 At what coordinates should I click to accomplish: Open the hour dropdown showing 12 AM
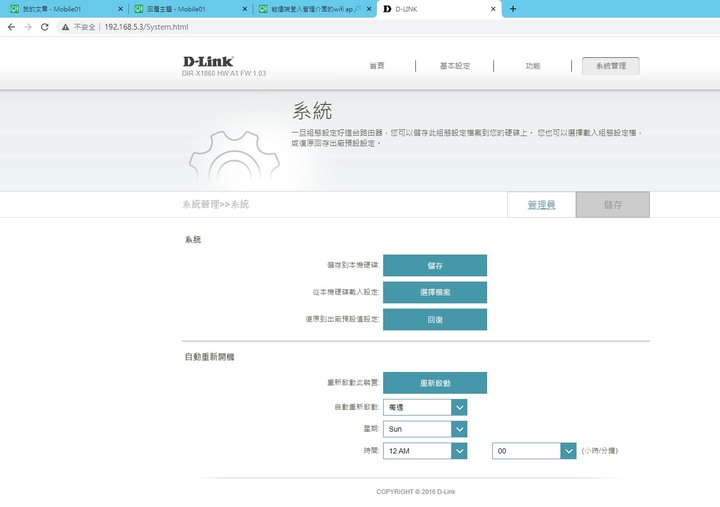coord(425,451)
